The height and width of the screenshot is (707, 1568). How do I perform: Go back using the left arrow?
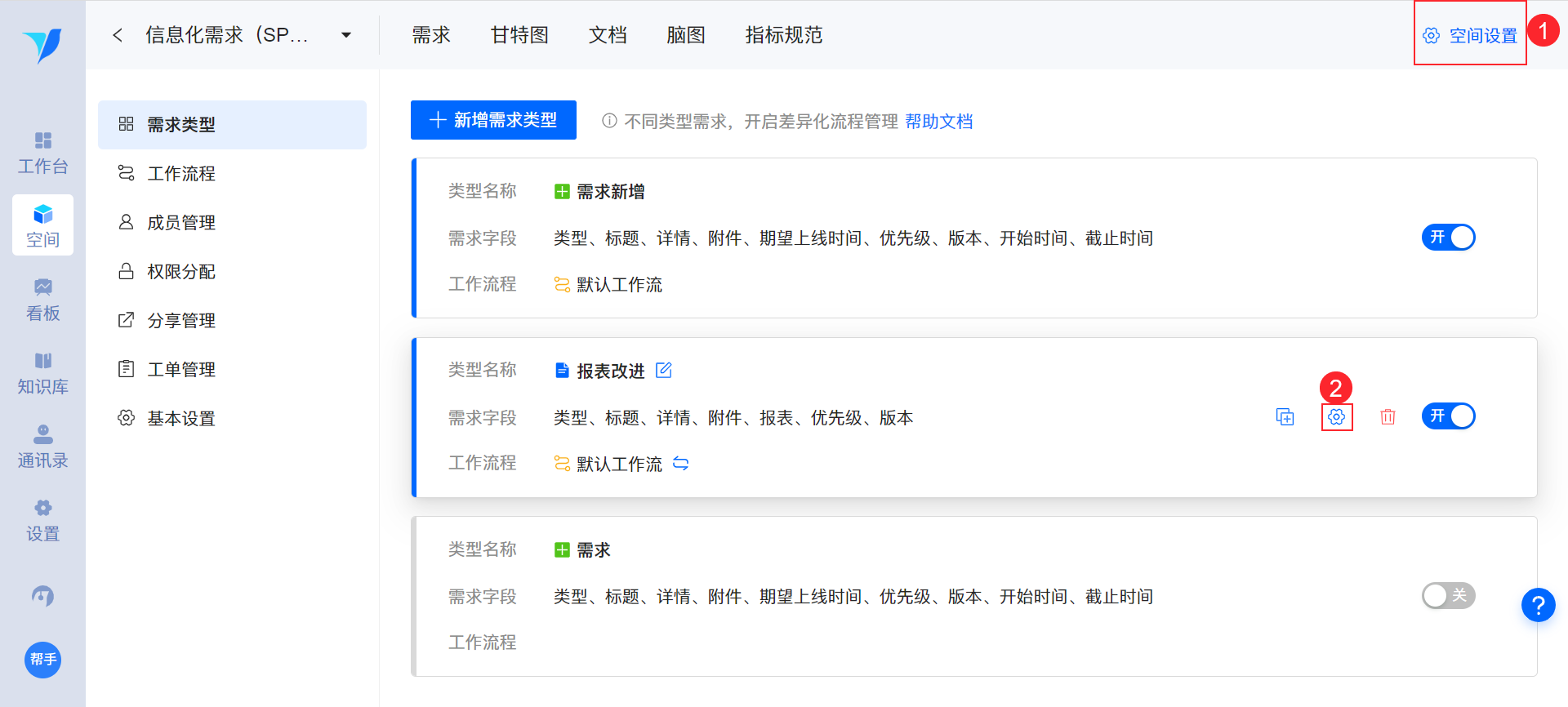[118, 35]
